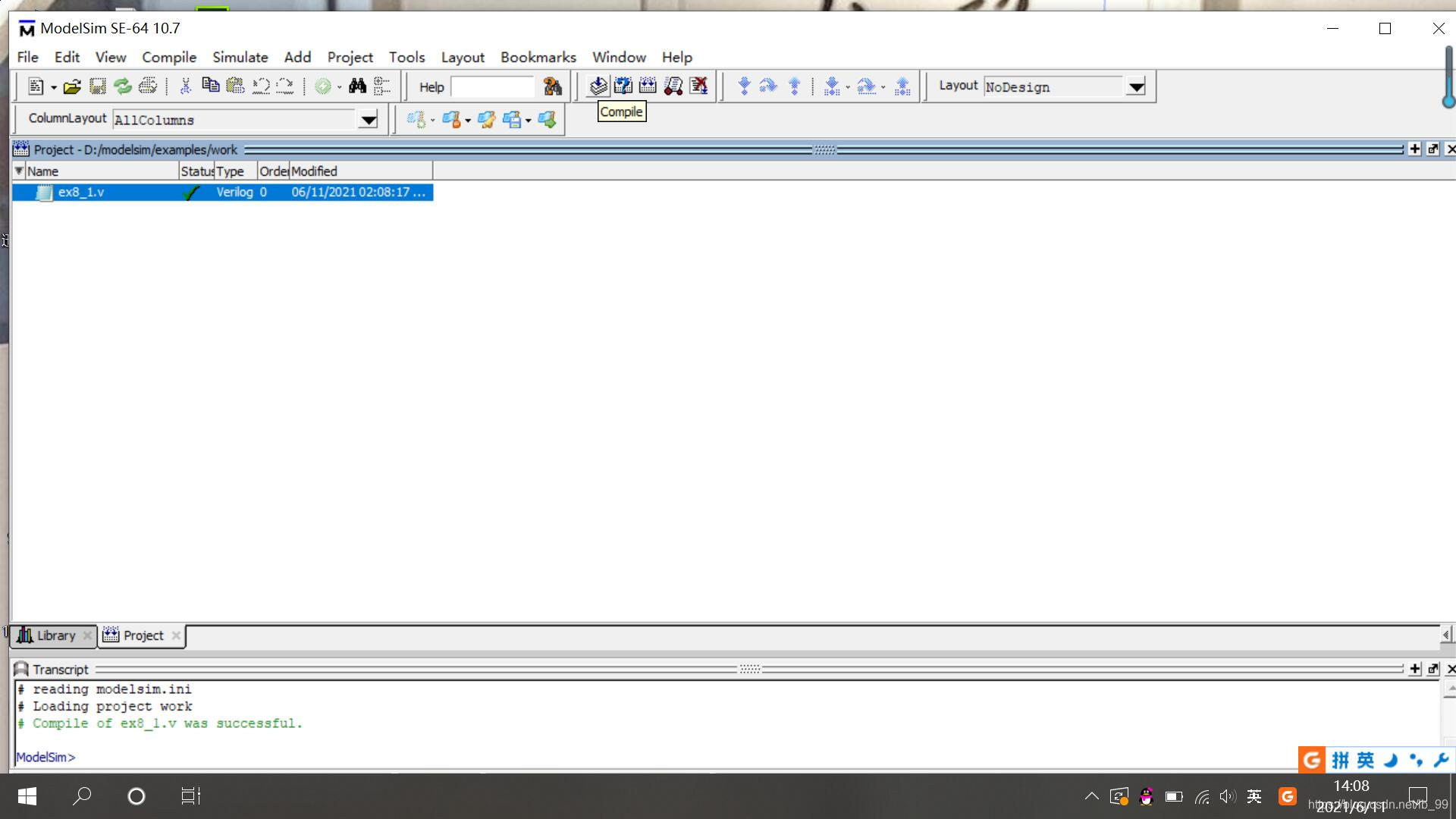Screen dimensions: 1456x819
Task: Open the ColumnLayout AllColumns dropdown
Action: pyautogui.click(x=368, y=120)
